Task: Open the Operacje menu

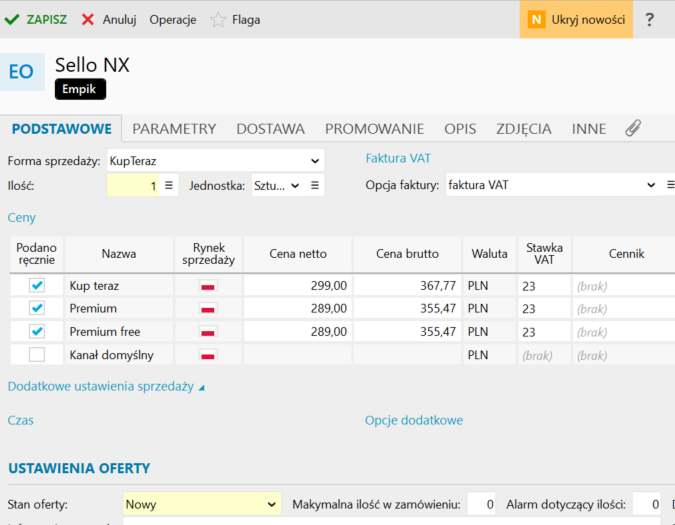Action: pos(173,20)
